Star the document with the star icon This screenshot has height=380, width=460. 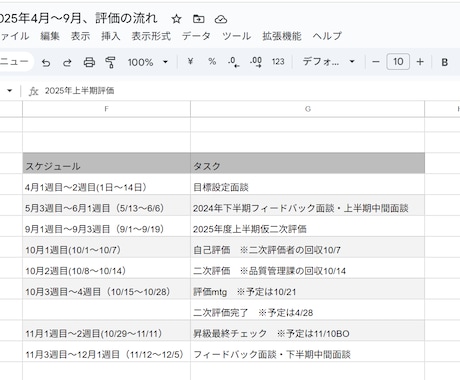coord(176,19)
